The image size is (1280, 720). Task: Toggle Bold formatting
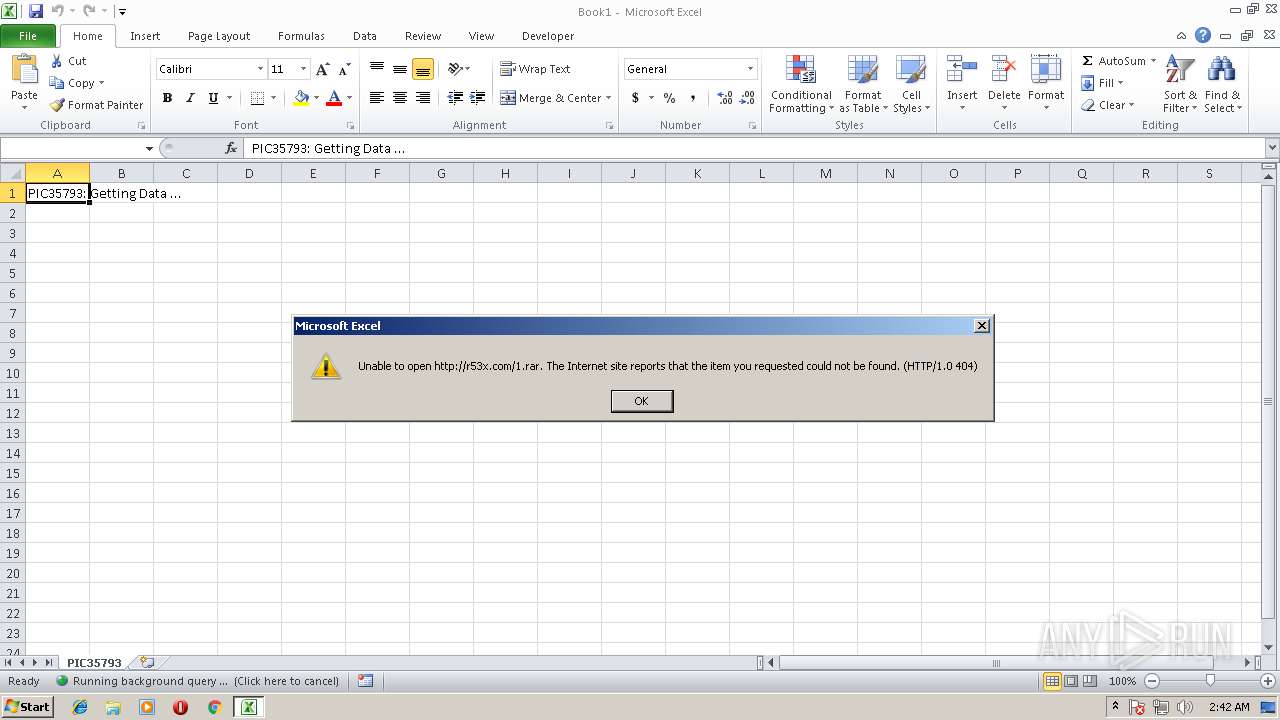click(x=167, y=98)
